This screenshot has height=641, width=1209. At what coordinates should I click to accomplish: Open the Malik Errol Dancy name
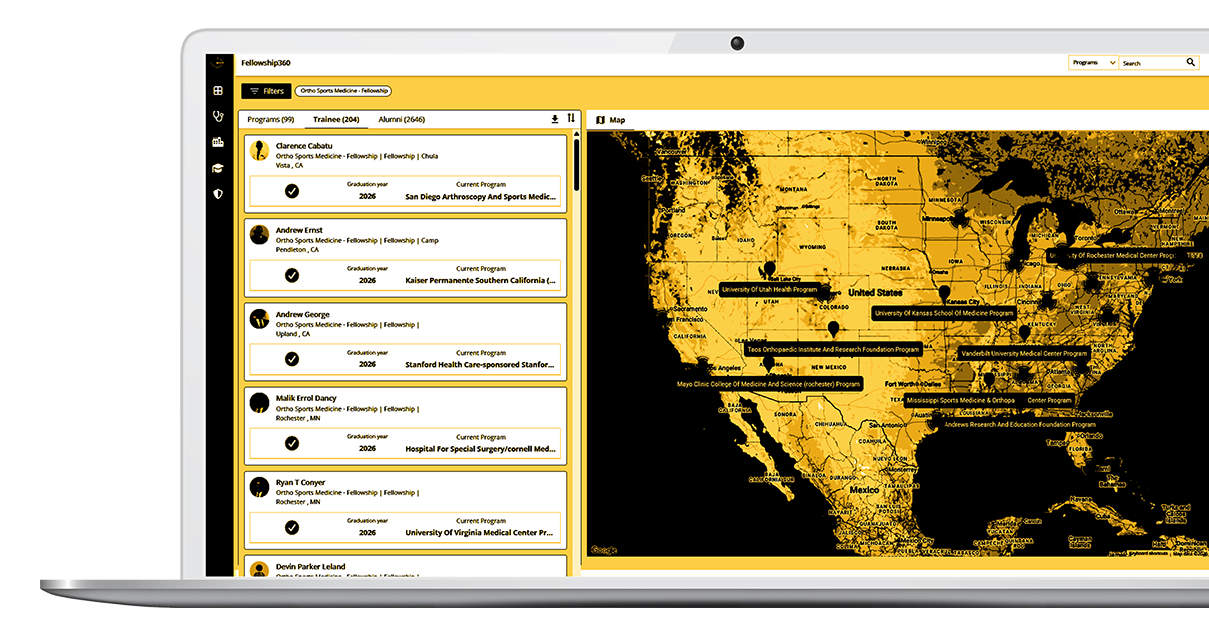306,398
